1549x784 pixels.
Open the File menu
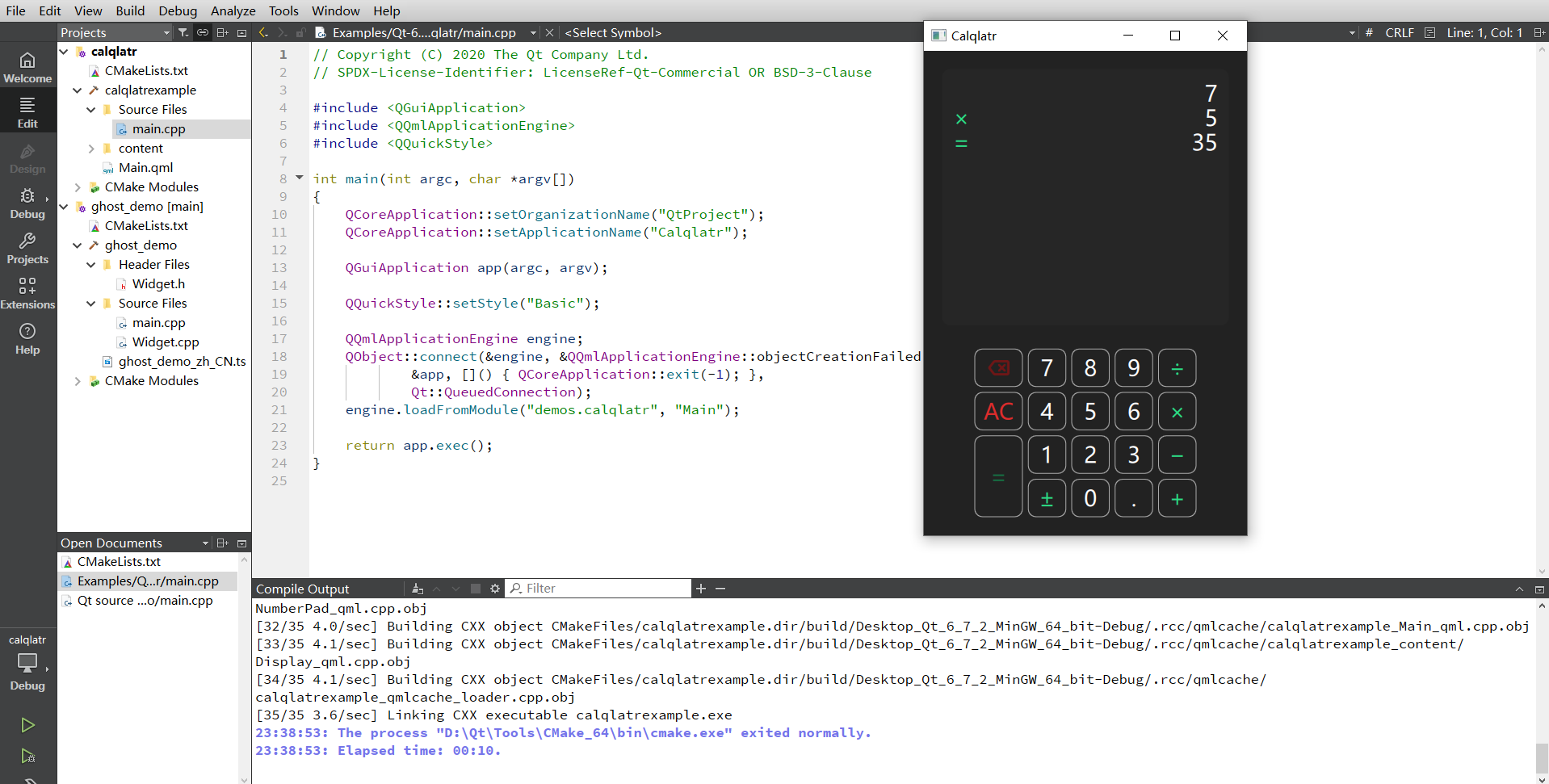click(15, 10)
